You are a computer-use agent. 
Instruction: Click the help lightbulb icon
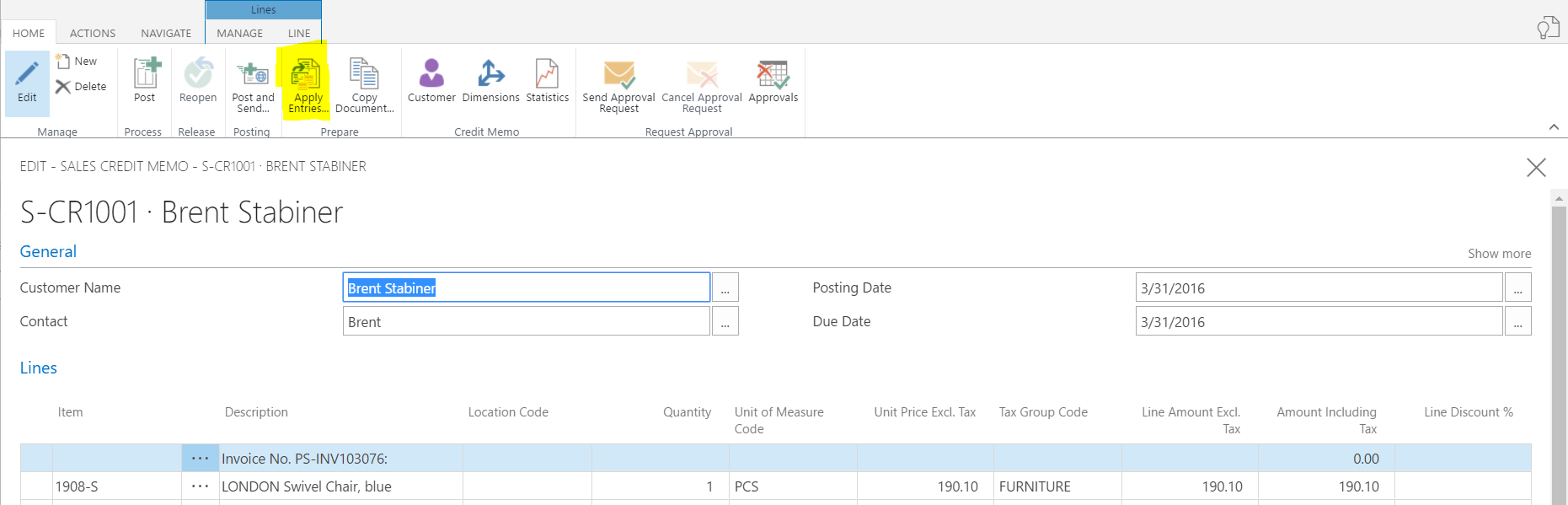(x=1548, y=28)
